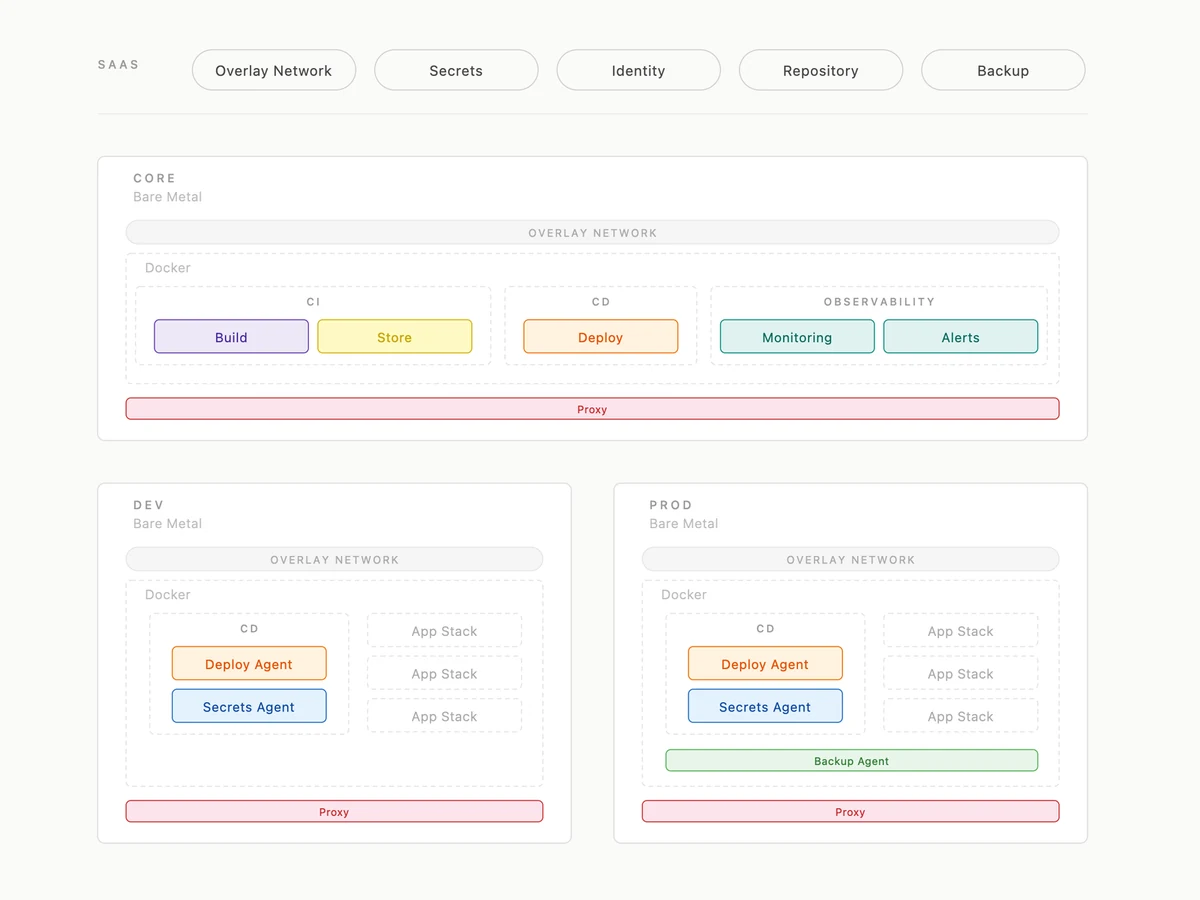Click the Overlay Network pill in SaaS row
This screenshot has width=1200, height=900.
[x=274, y=70]
